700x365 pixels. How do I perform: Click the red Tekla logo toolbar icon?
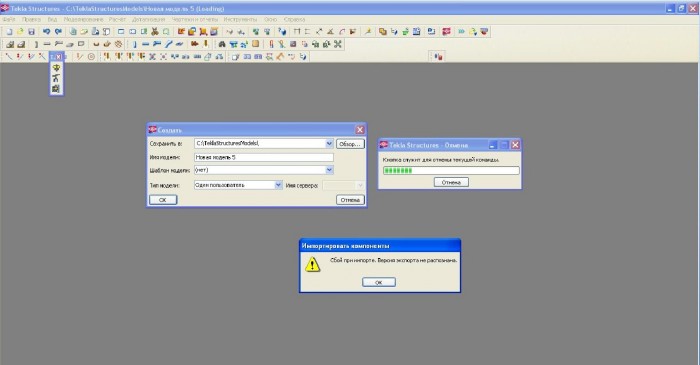tap(446, 32)
